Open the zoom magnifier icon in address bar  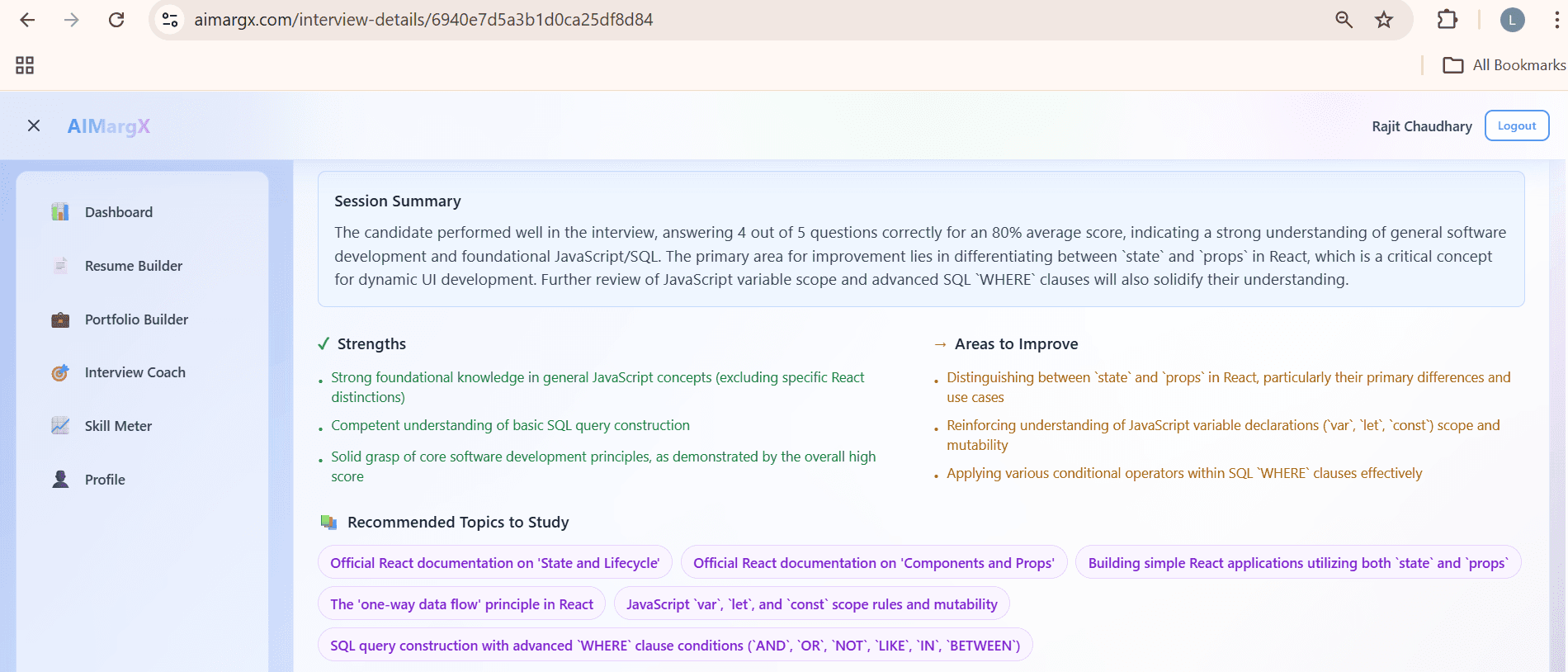pyautogui.click(x=1344, y=20)
